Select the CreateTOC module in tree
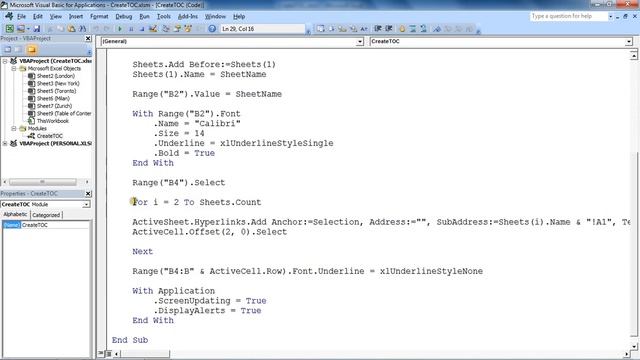 (50, 136)
